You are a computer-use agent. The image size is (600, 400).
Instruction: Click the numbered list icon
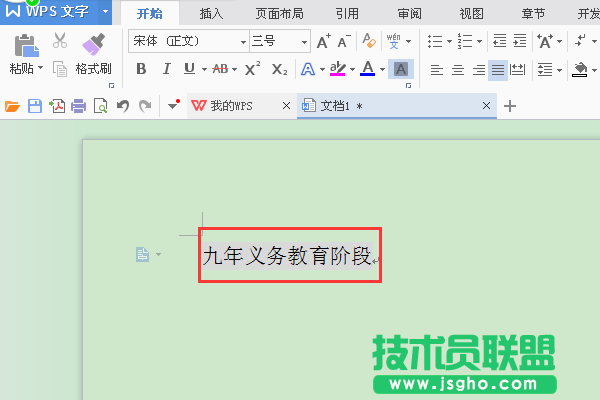tap(465, 41)
